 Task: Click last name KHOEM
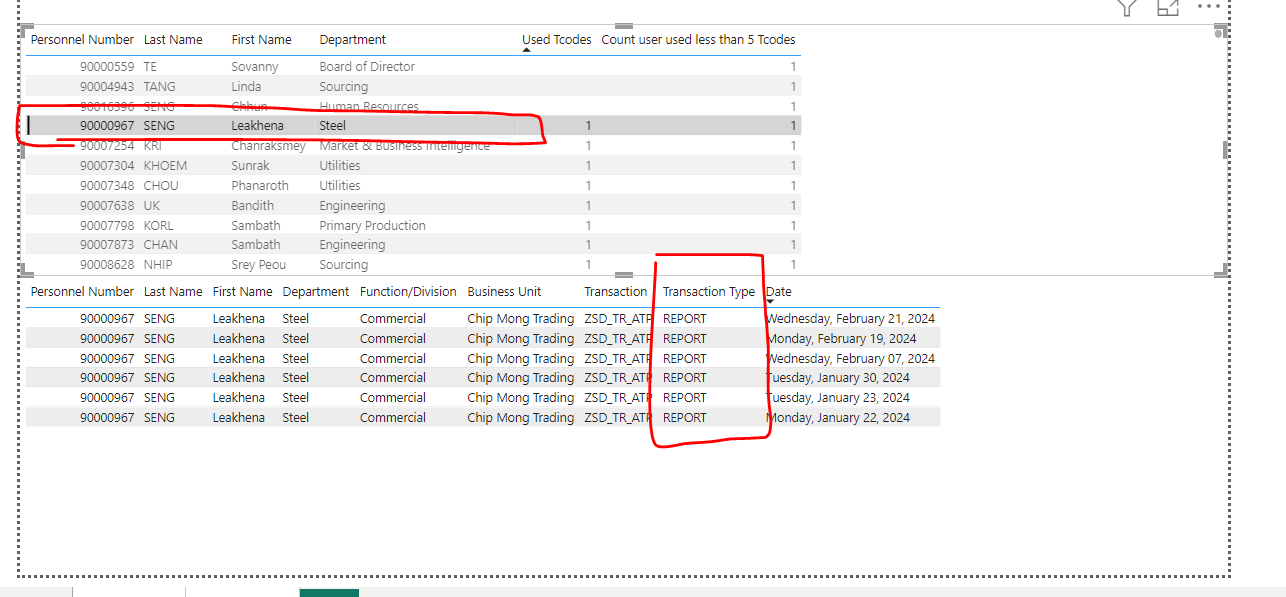(x=165, y=166)
